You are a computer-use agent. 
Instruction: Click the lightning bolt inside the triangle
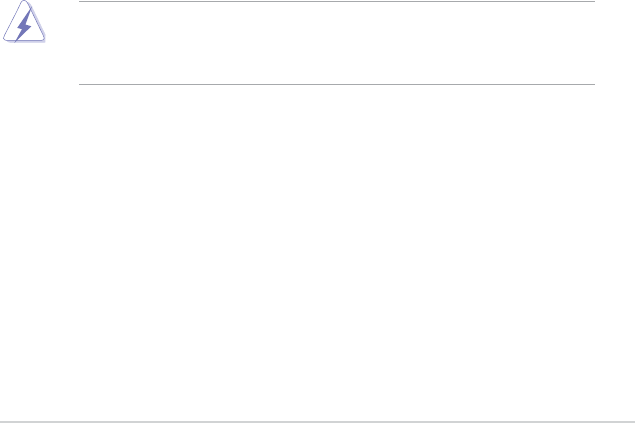pyautogui.click(x=26, y=27)
